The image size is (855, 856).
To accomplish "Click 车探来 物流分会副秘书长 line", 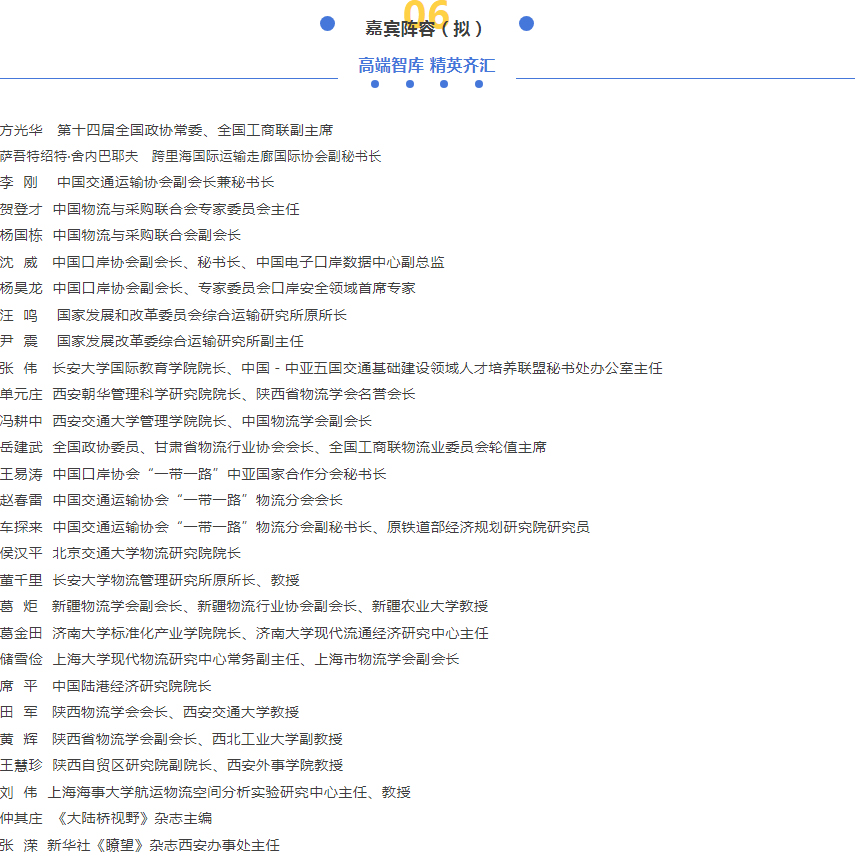I will [294, 527].
